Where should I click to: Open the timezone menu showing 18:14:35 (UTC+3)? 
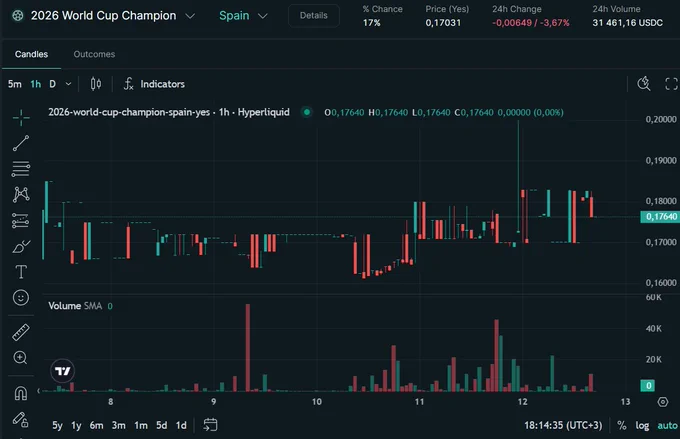563,426
